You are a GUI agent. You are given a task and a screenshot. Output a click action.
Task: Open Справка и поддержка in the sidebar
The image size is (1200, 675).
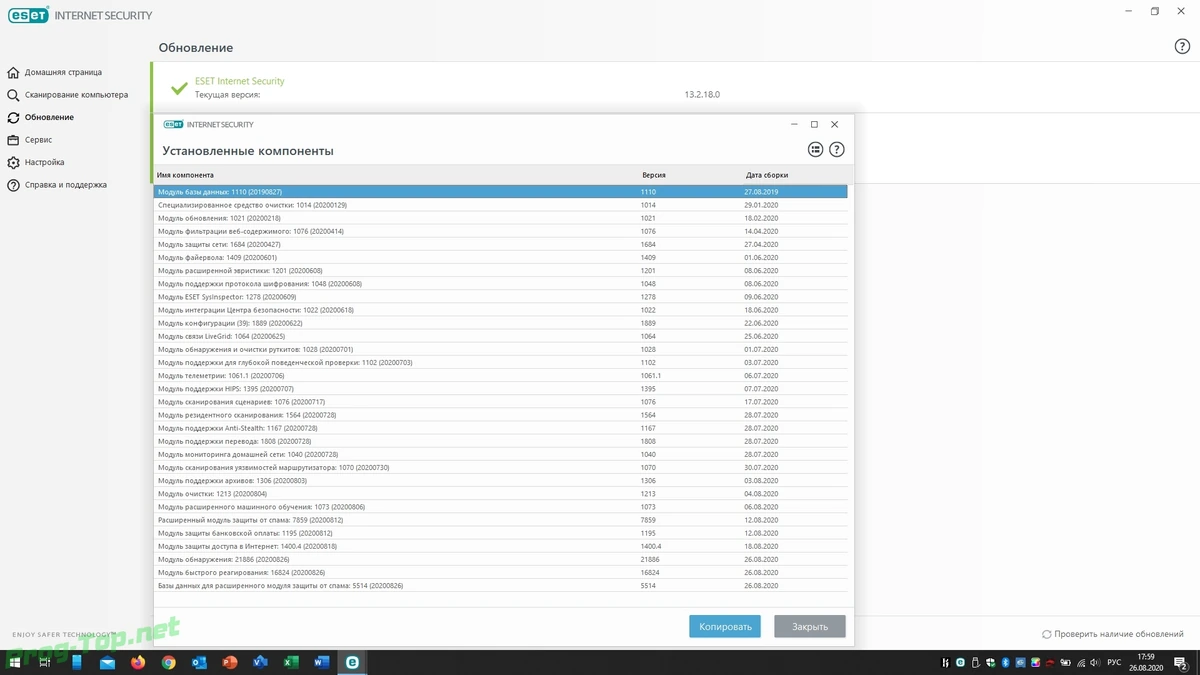(66, 185)
